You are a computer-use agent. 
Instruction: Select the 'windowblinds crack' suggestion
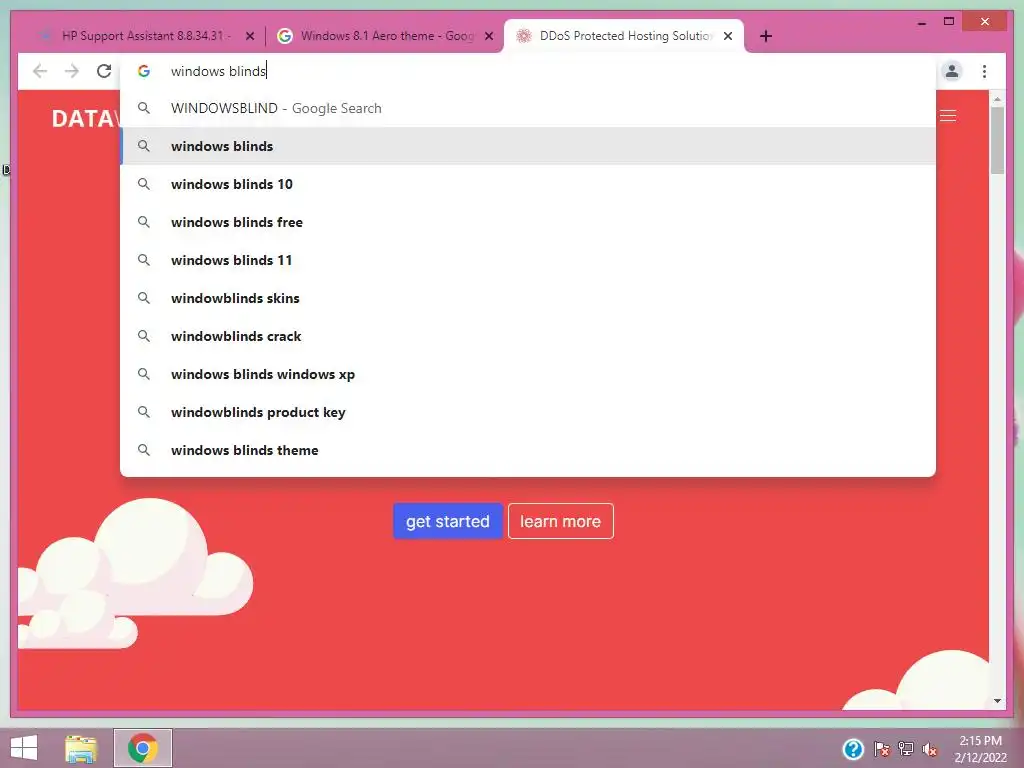528,336
